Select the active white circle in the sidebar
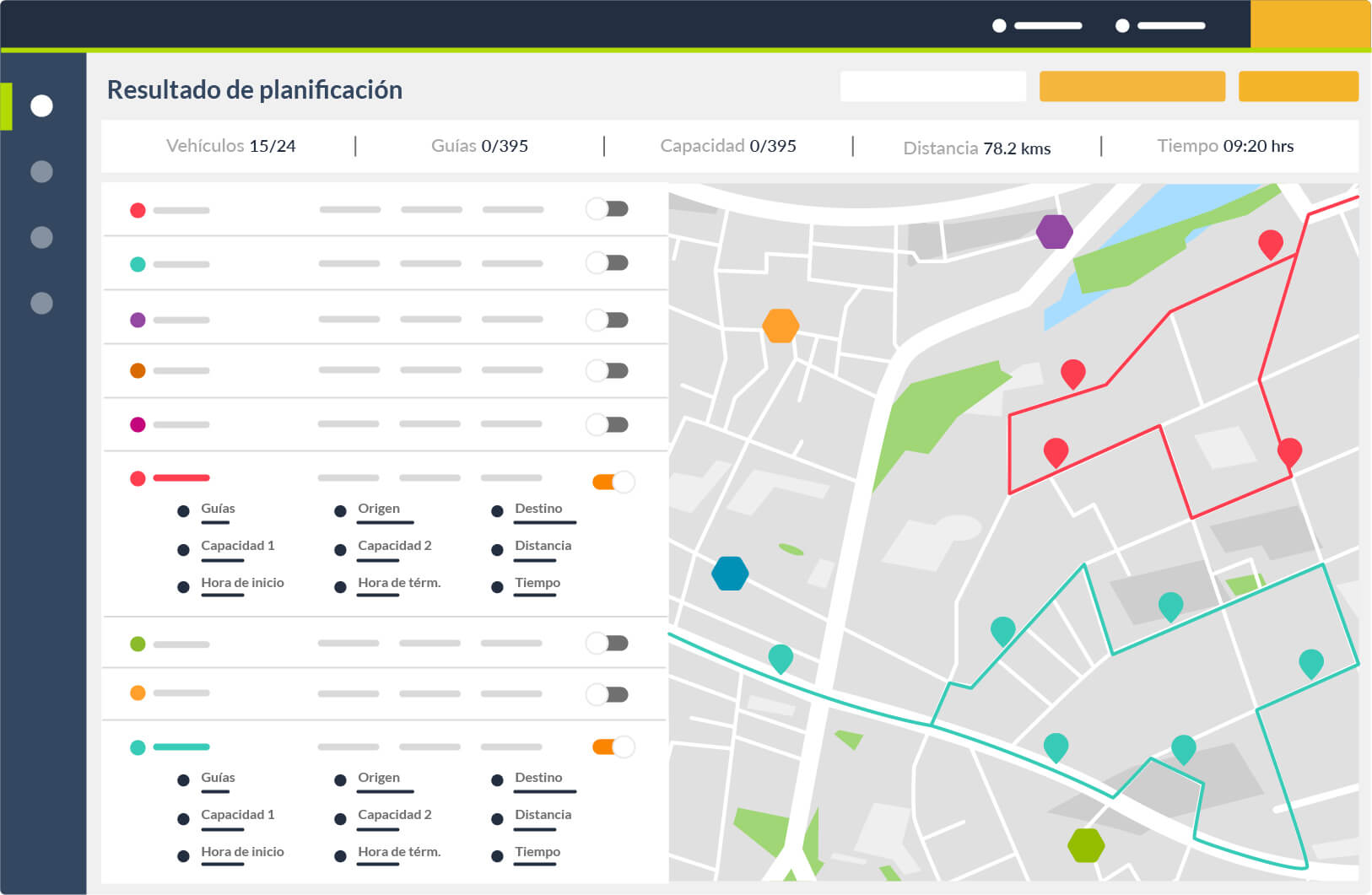This screenshot has height=895, width=1372. [41, 105]
